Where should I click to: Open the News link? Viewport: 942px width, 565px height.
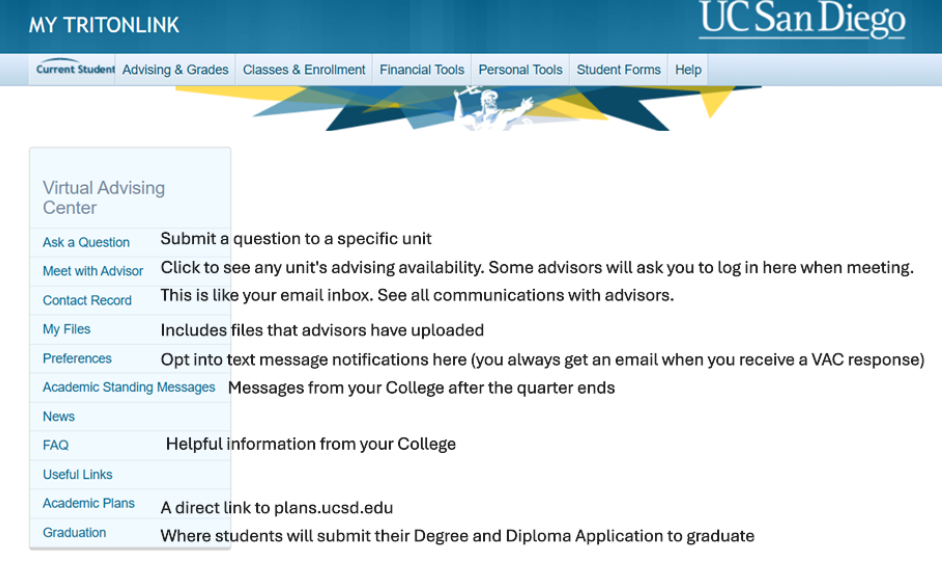[x=58, y=417]
